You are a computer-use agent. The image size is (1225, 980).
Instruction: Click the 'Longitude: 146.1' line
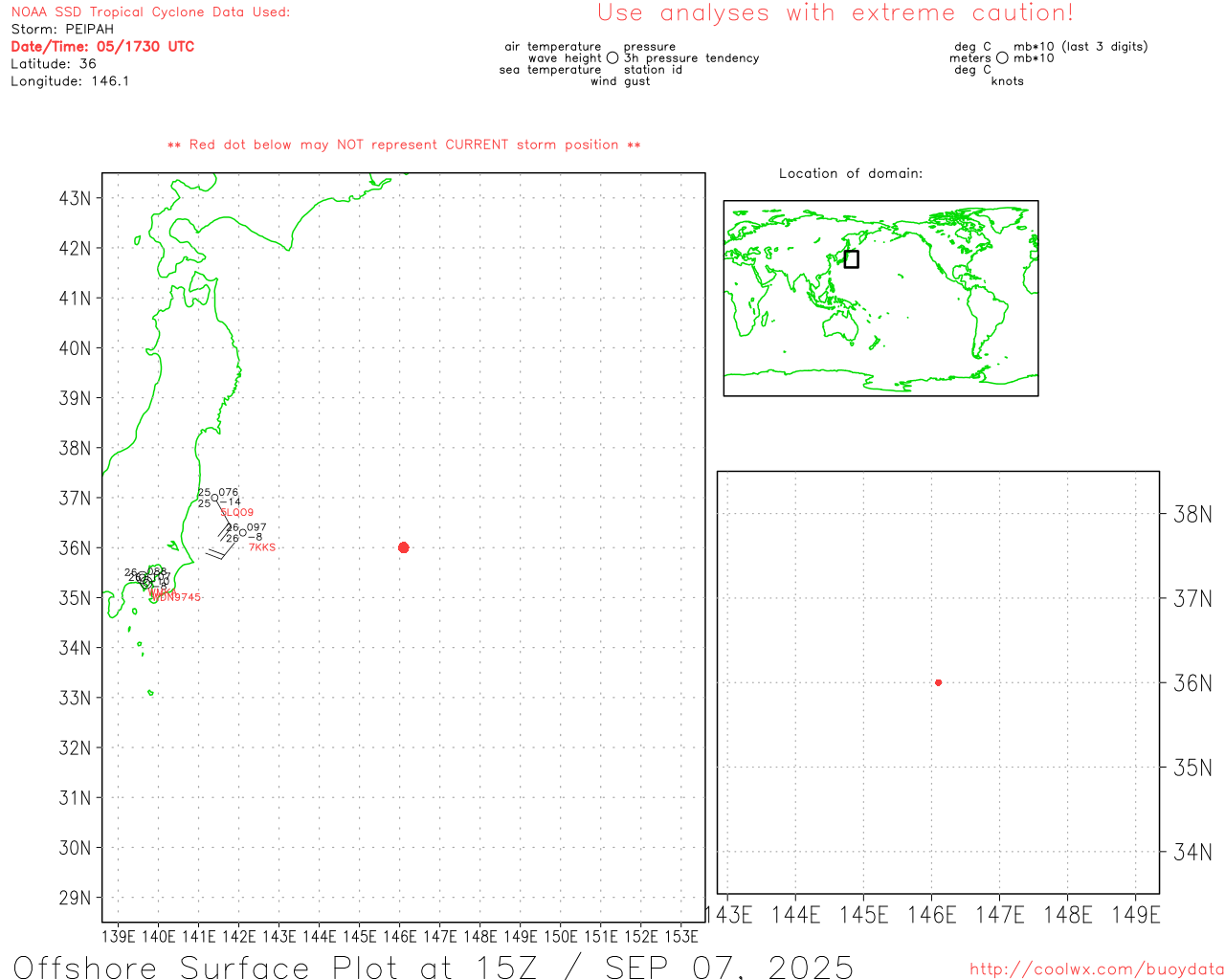click(x=70, y=81)
